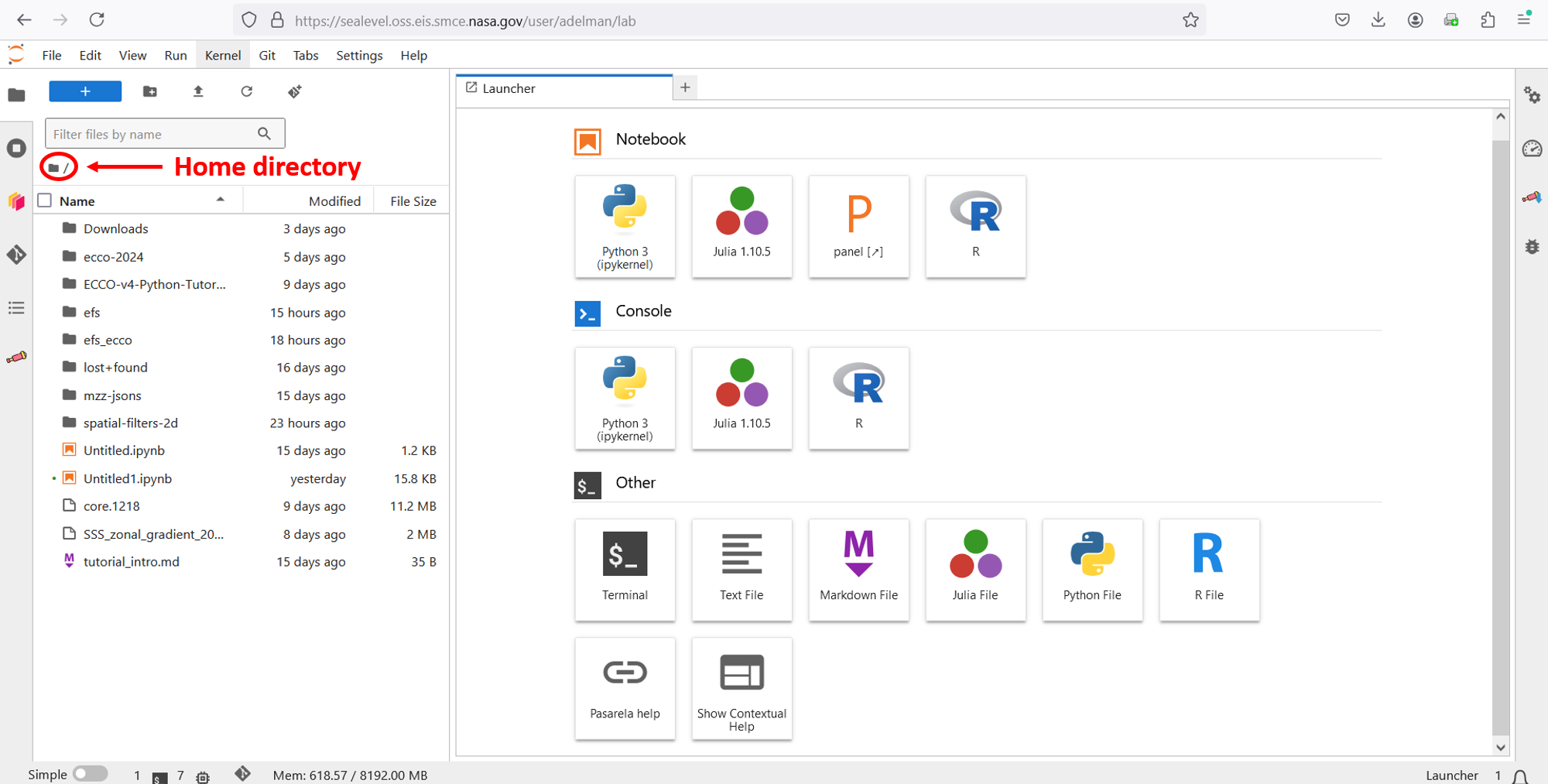Open the Help menu
The height and width of the screenshot is (784, 1548).
(414, 55)
